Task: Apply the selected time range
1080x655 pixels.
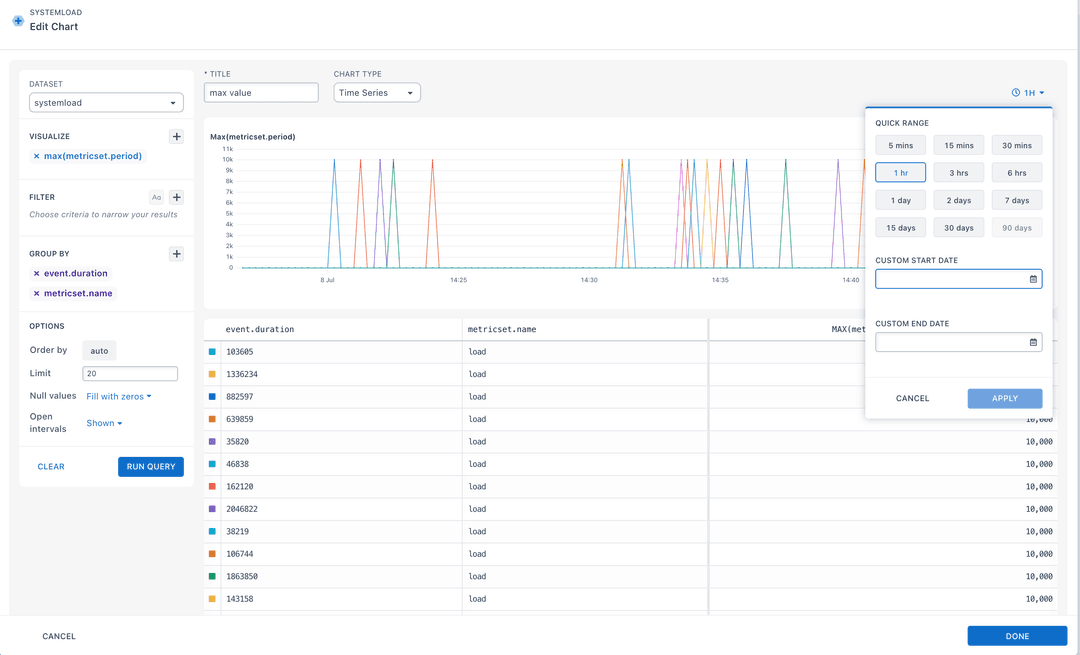Action: (1004, 398)
